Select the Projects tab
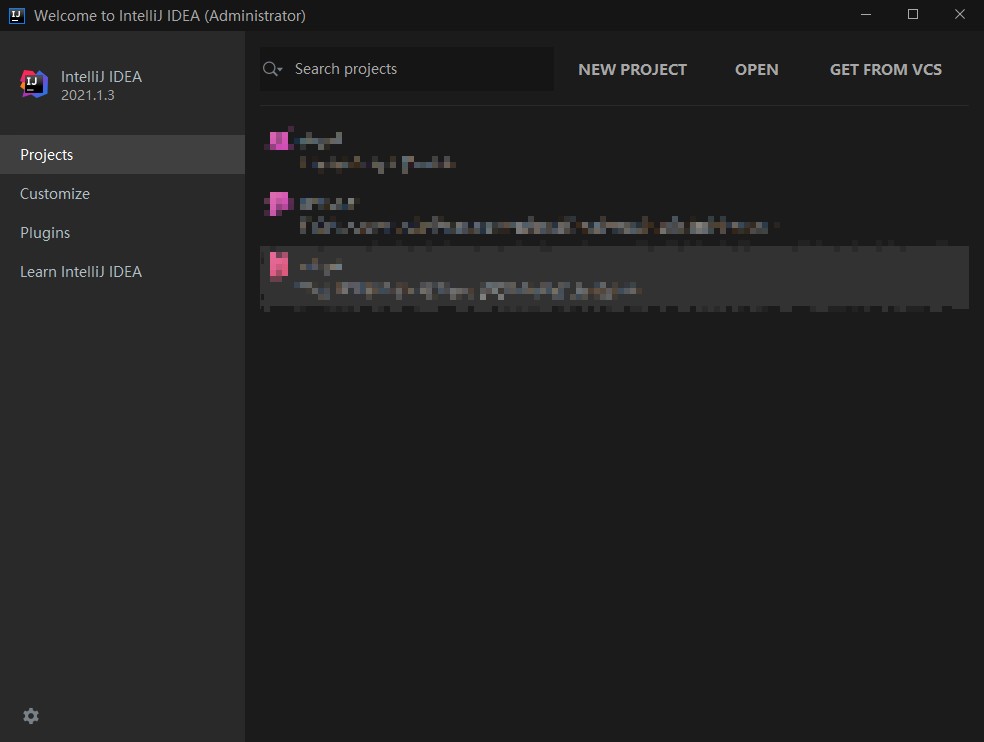This screenshot has width=984, height=742. (x=122, y=154)
